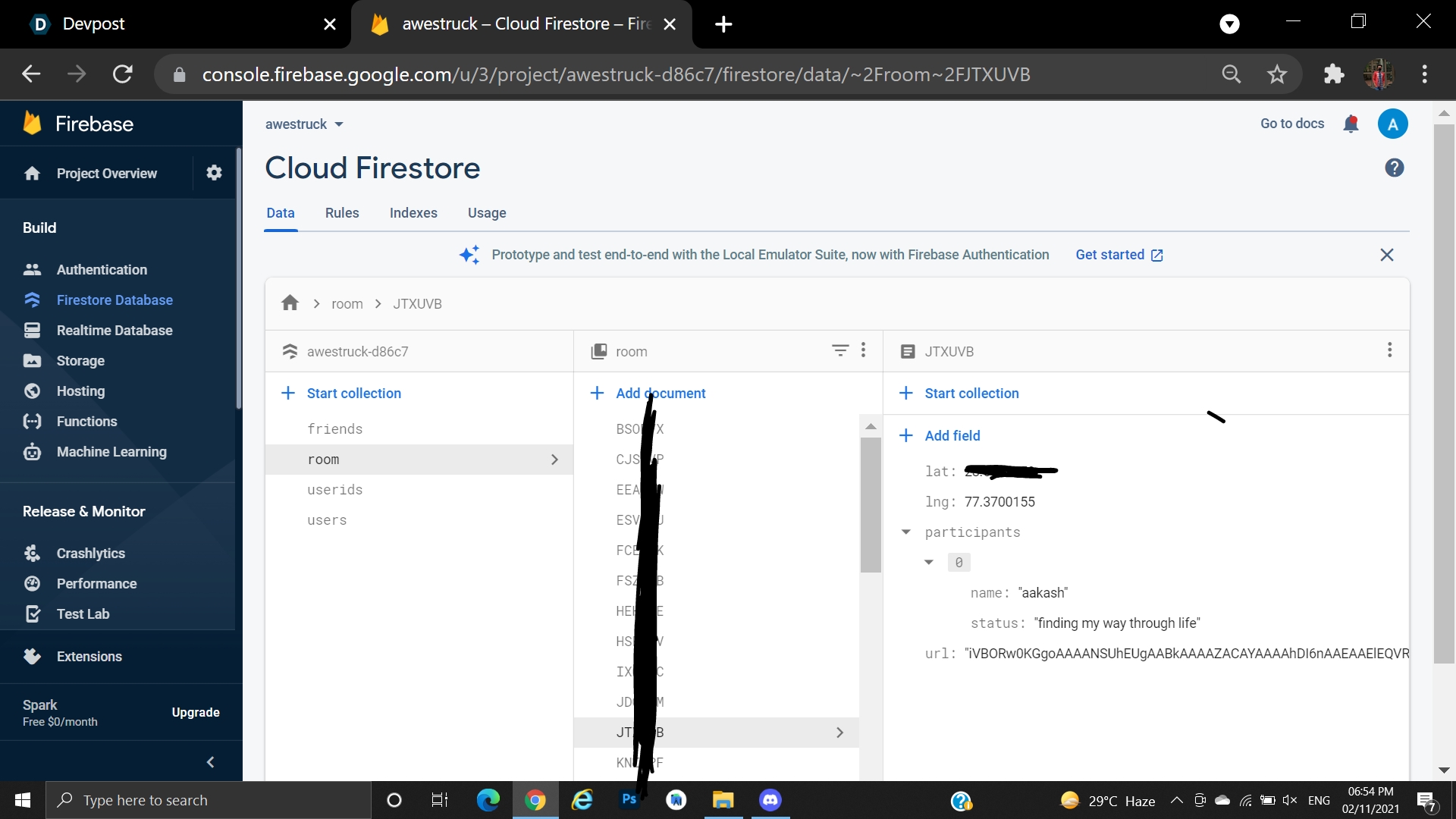Collapse the Firebase sidebar with chevron

click(210, 762)
